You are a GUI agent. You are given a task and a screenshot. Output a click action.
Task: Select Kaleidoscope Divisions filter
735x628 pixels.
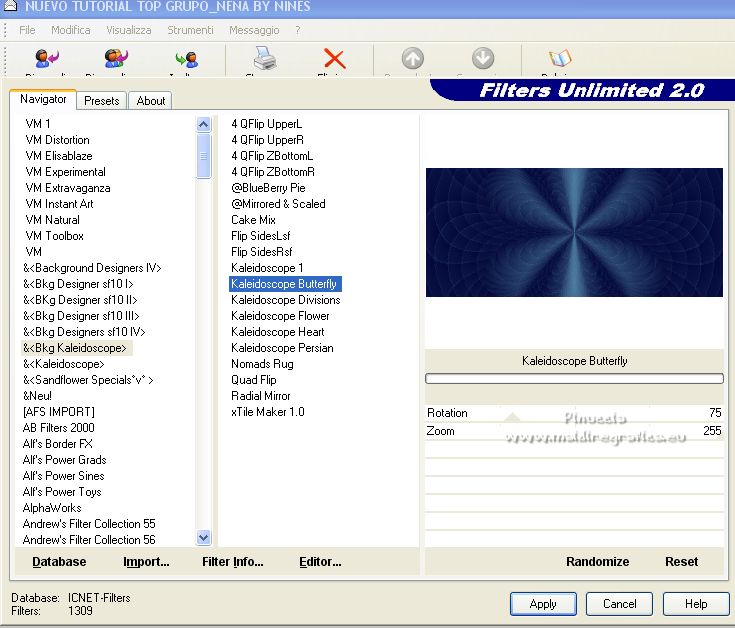(286, 300)
